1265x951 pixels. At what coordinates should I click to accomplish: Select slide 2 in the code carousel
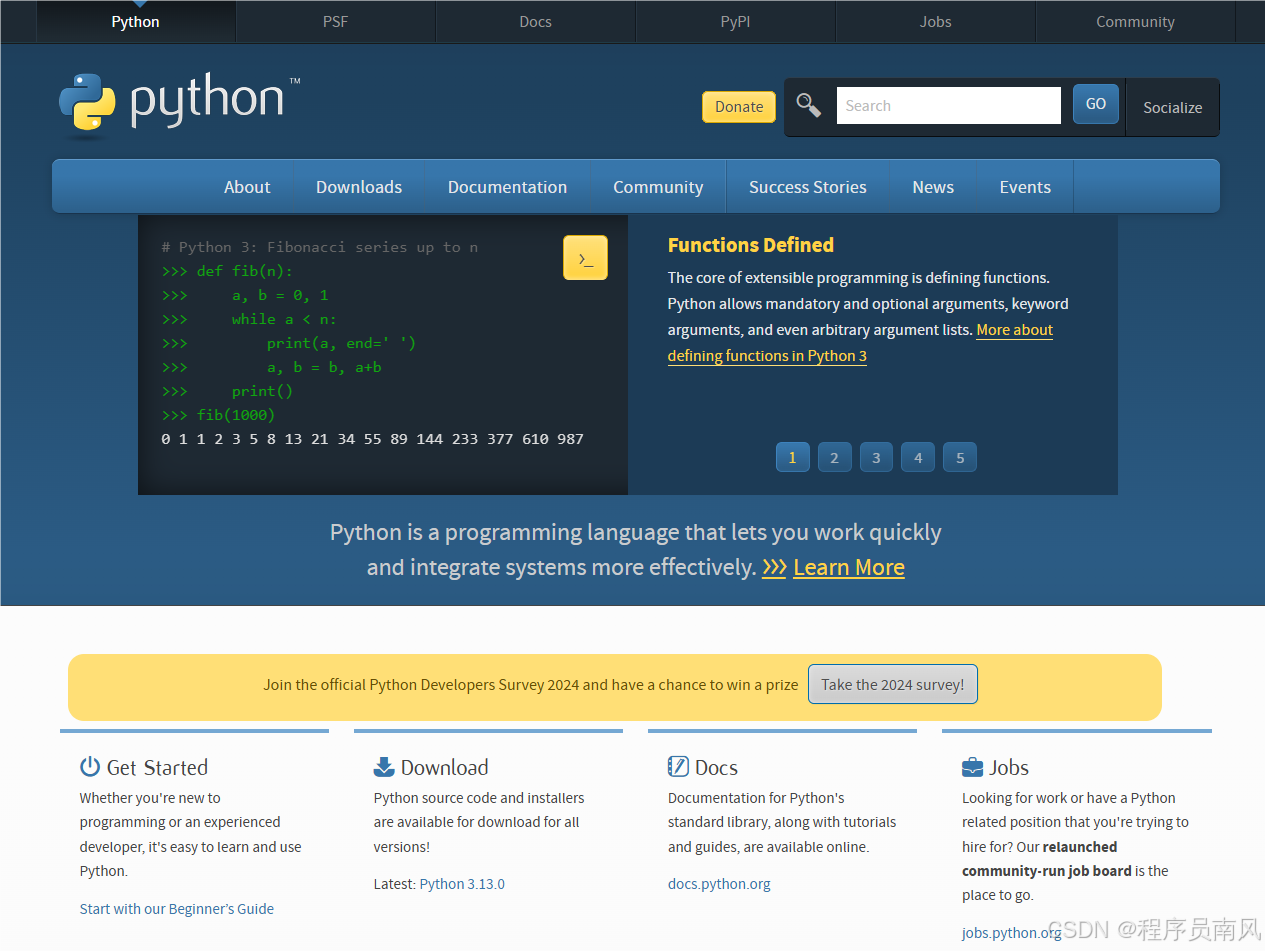[x=834, y=457]
